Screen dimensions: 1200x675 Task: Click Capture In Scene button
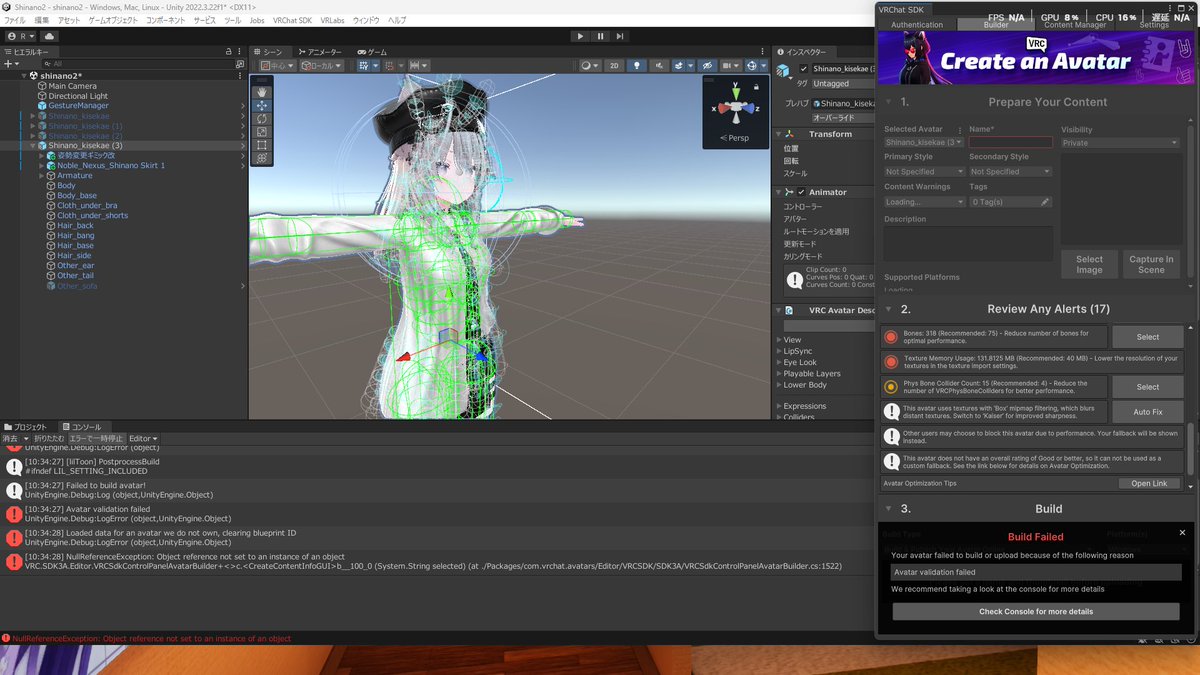(x=1151, y=264)
